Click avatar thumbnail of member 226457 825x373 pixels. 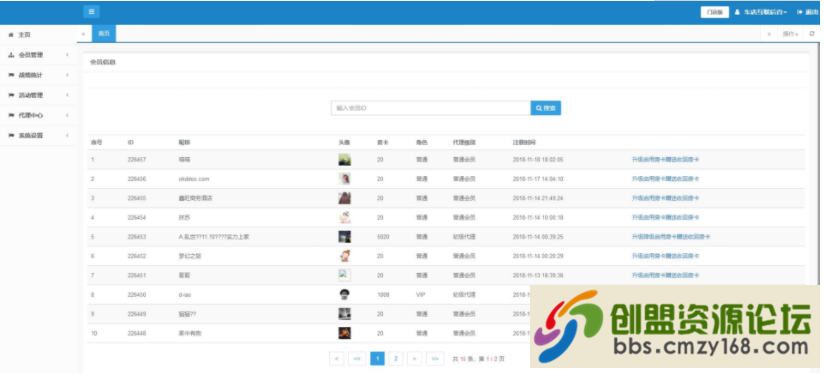click(x=345, y=159)
